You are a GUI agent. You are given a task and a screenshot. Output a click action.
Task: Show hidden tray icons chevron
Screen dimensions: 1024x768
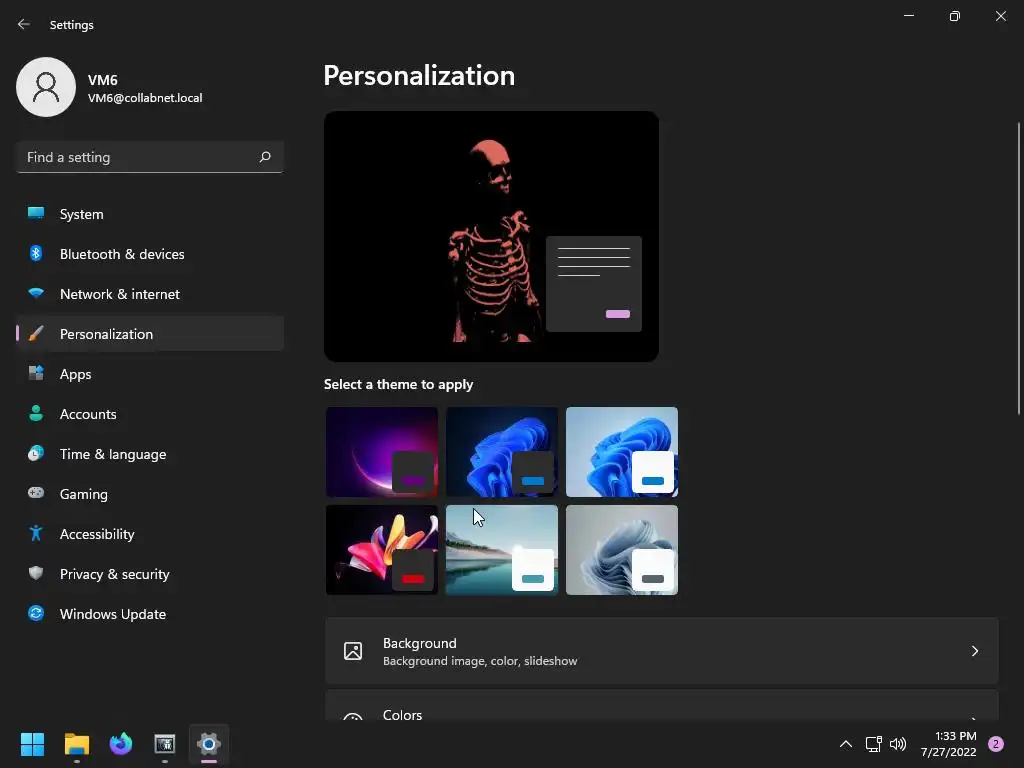pos(846,744)
